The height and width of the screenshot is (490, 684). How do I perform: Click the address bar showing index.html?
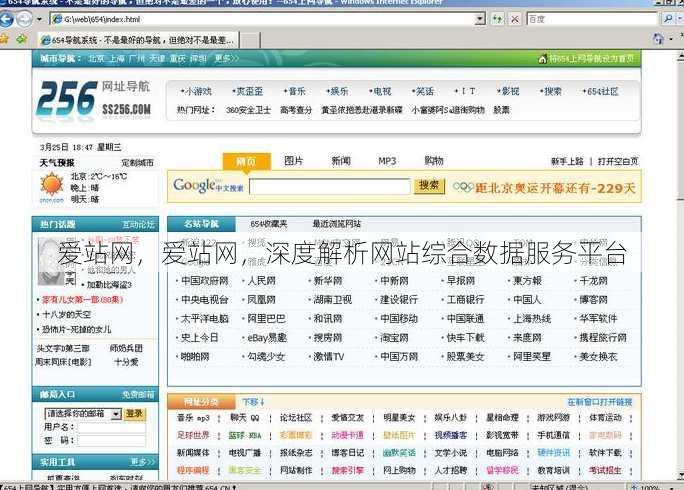[x=262, y=19]
